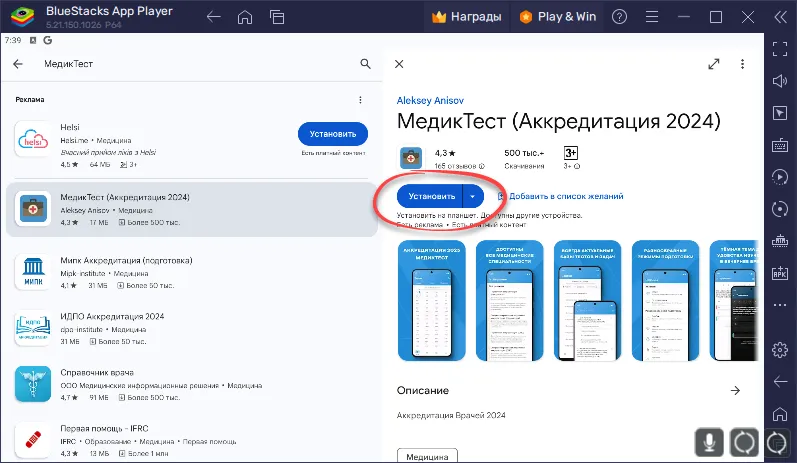
Task: Click the circular play icon in sidebar
Action: 780,177
